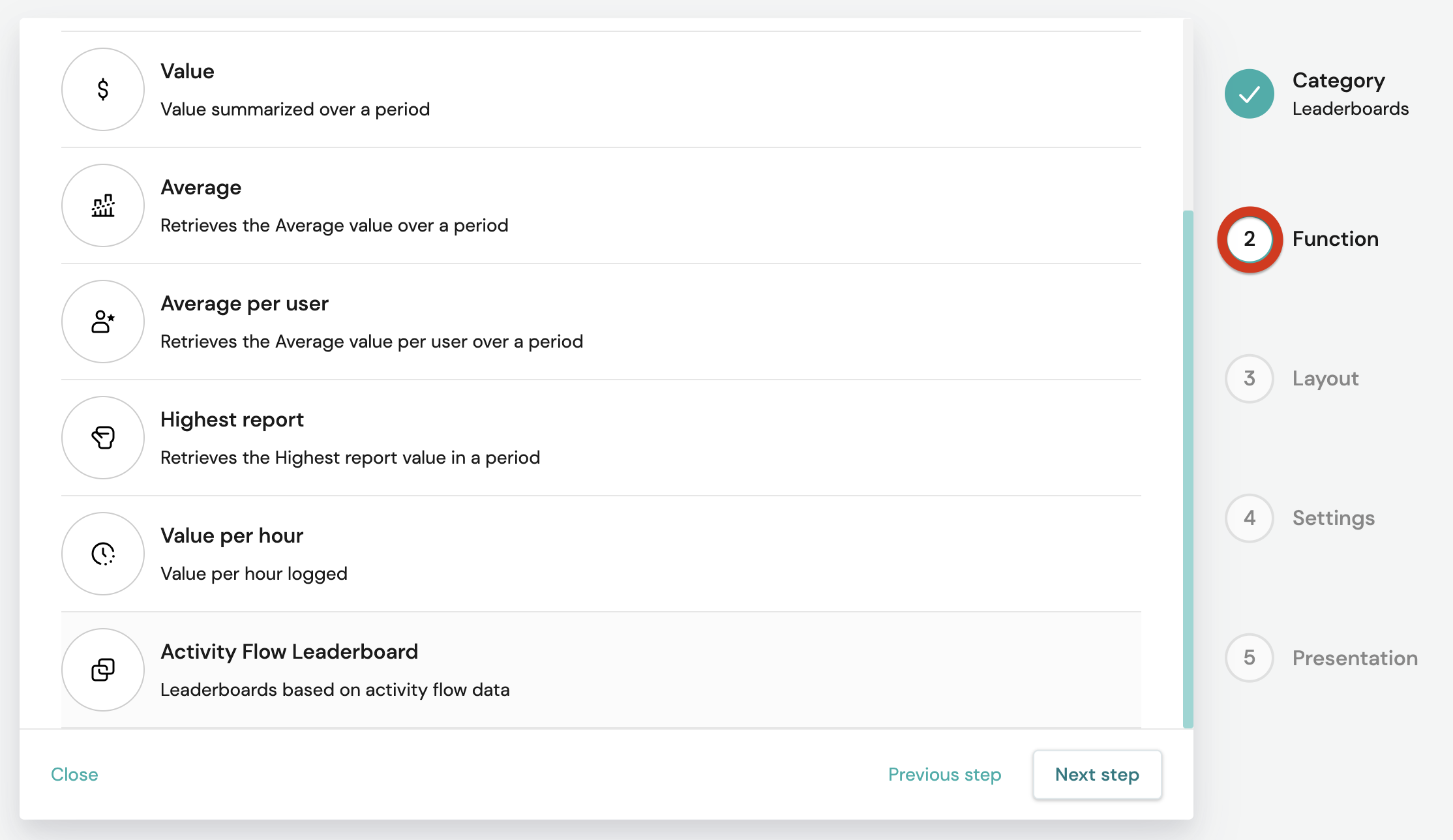
Task: Select the Value function title
Action: click(187, 71)
